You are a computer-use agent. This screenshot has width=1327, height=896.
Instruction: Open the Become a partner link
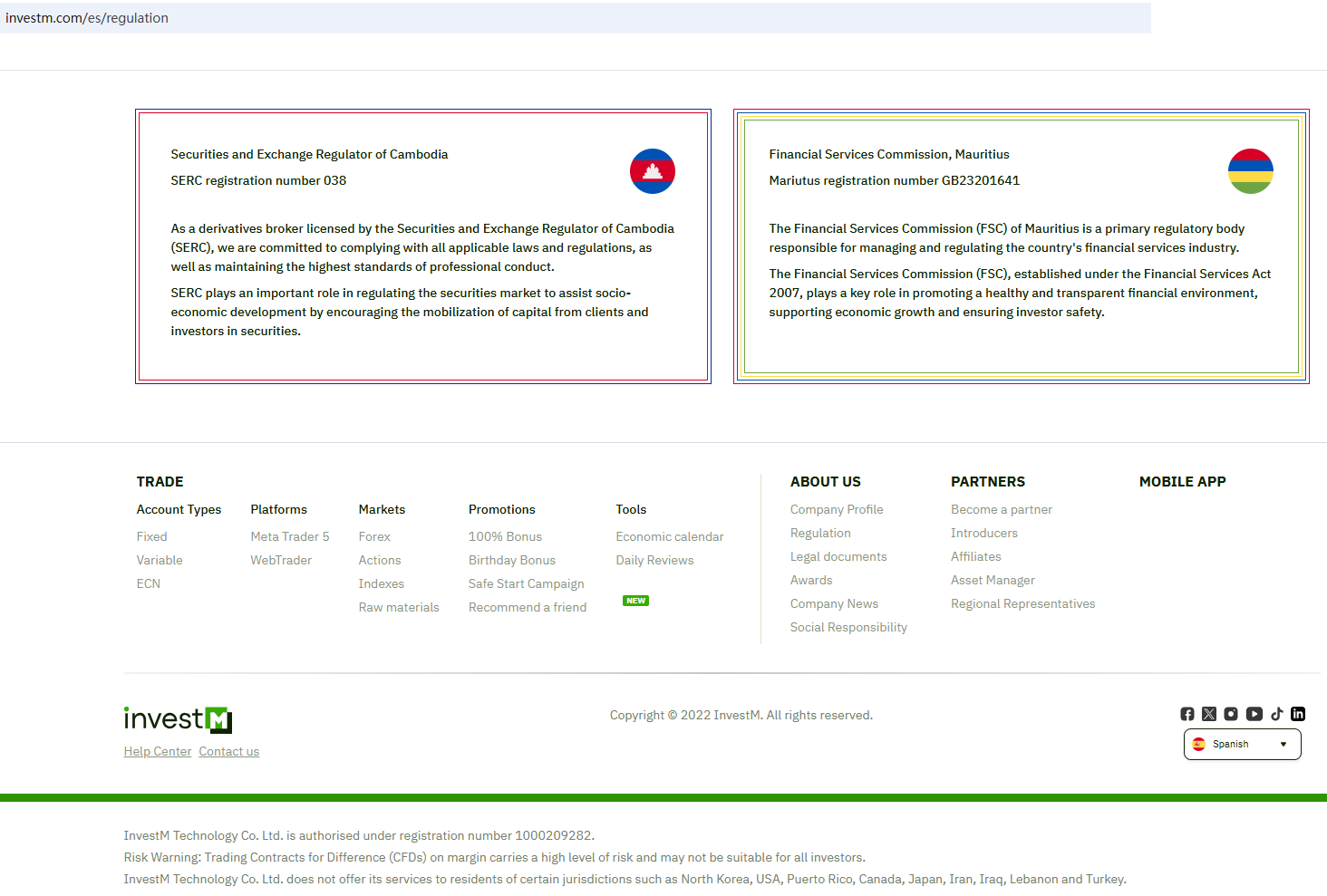[x=1002, y=509]
